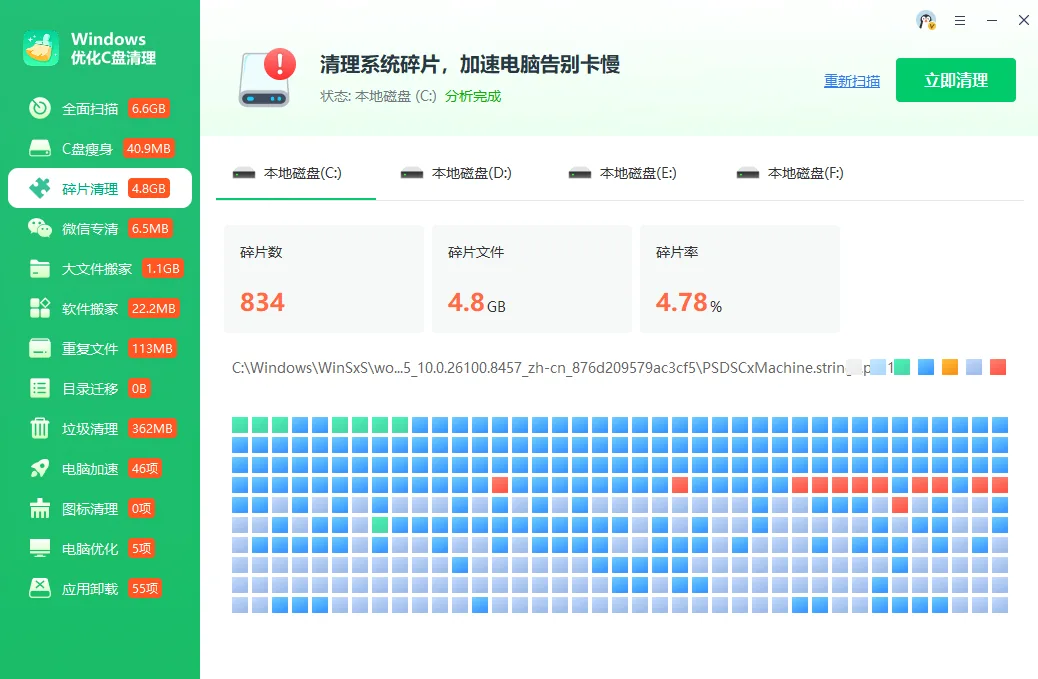
Task: Click the 软件搬家 apps icon
Action: click(x=40, y=308)
